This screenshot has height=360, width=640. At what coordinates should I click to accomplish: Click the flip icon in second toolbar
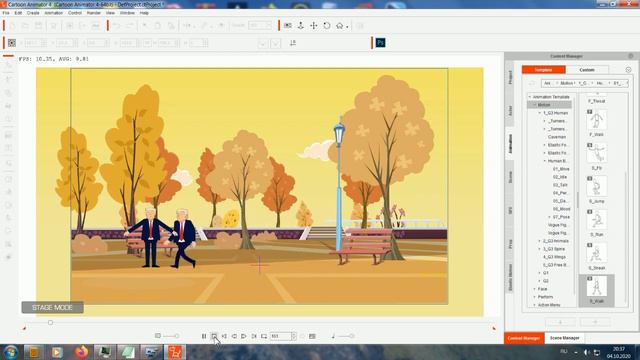coord(293,42)
